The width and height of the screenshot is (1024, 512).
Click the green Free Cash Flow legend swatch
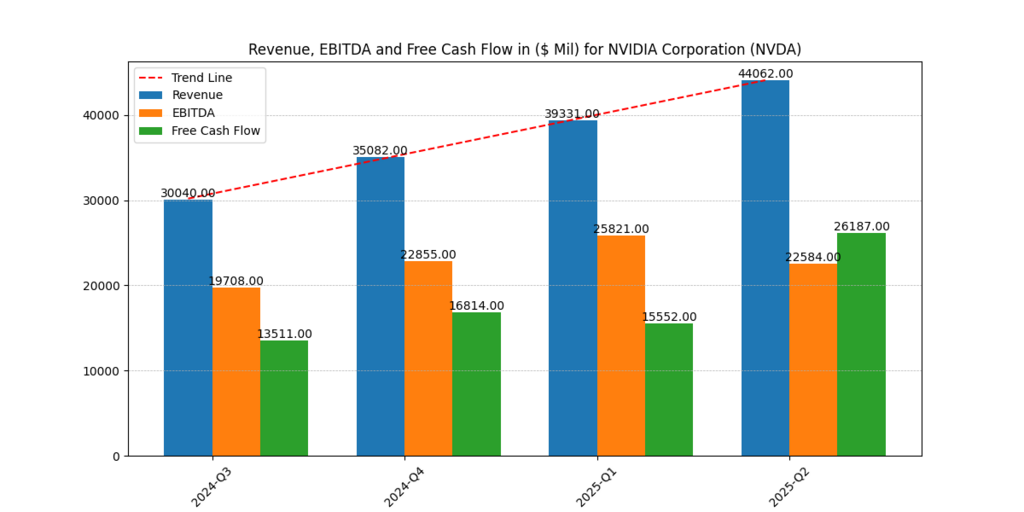pos(151,131)
